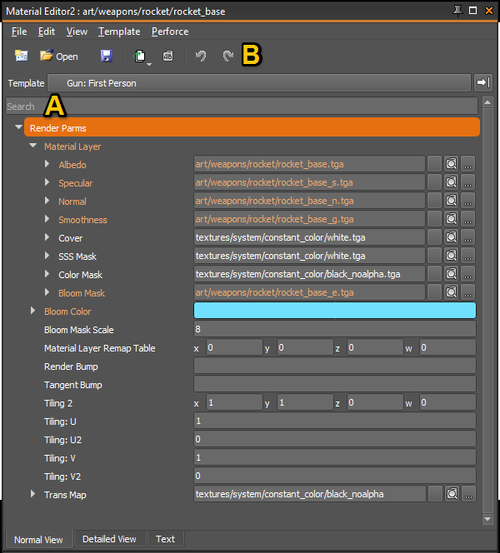Preview the Color Mask texture with magnifier icon
Image resolution: width=500 pixels, height=553 pixels.
point(451,274)
